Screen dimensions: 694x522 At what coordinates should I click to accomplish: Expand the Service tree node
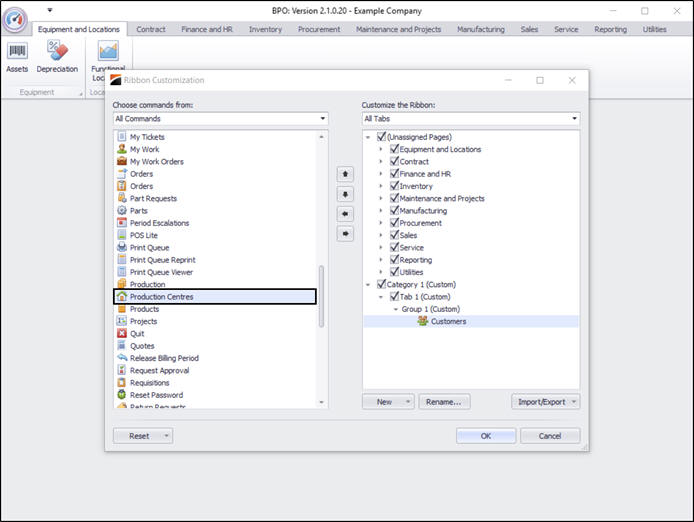[381, 247]
